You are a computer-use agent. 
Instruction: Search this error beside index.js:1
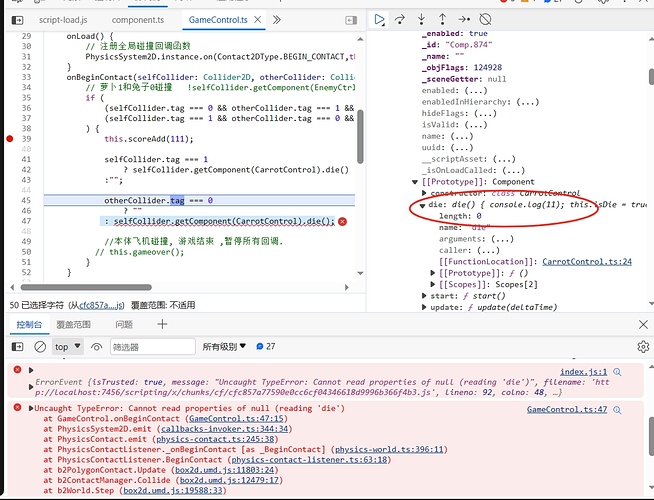coord(618,372)
